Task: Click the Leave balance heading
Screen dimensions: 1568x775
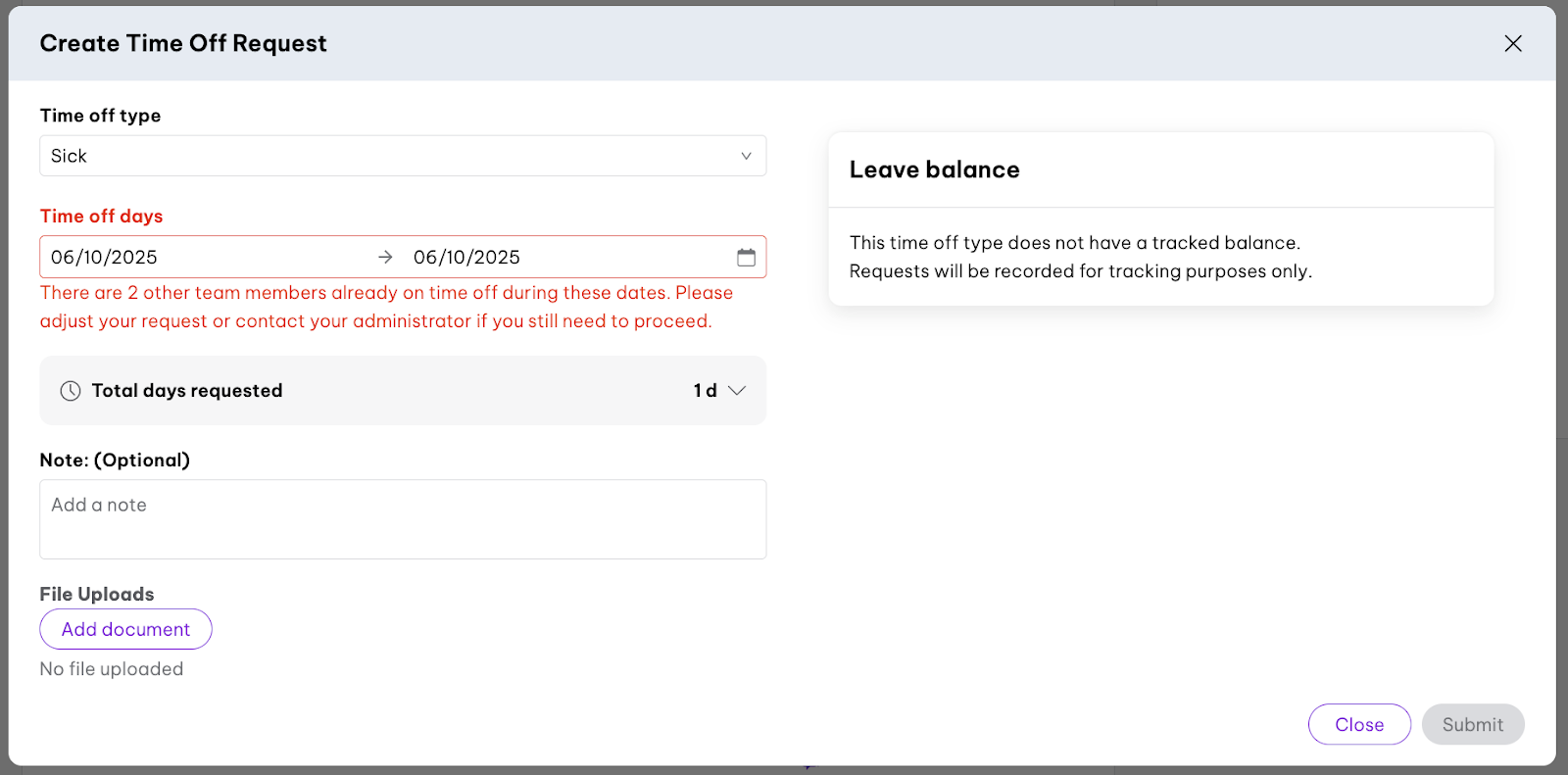Action: click(x=934, y=170)
